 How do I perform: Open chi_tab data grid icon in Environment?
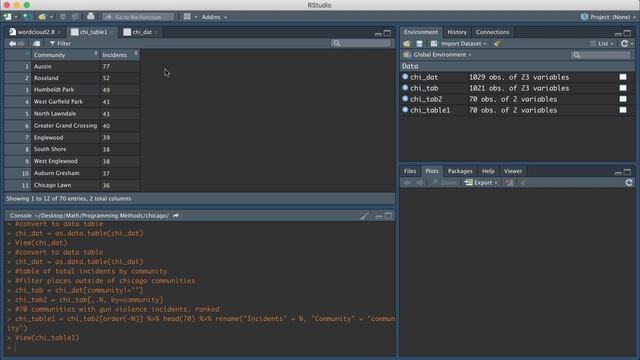pyautogui.click(x=623, y=88)
